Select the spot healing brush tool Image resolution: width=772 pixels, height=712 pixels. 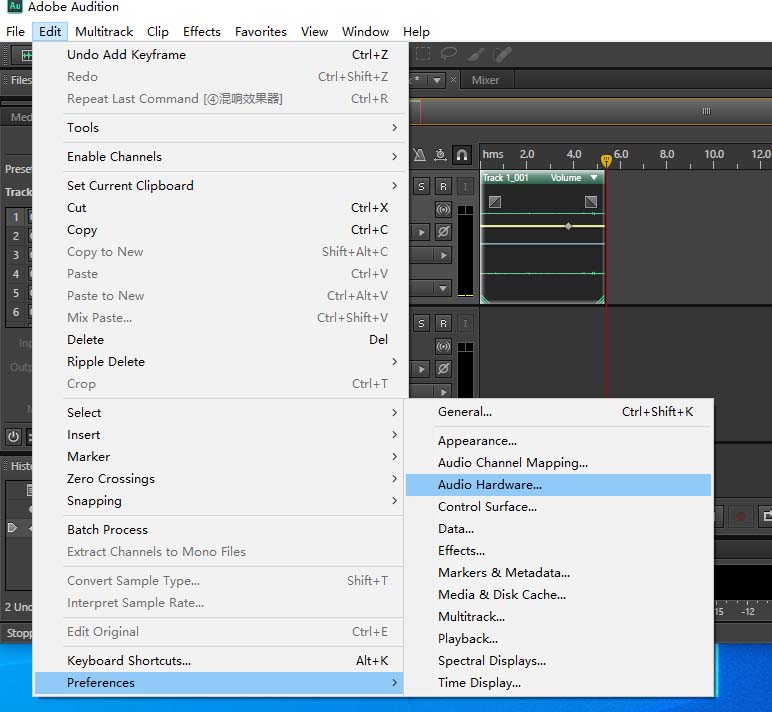(503, 54)
